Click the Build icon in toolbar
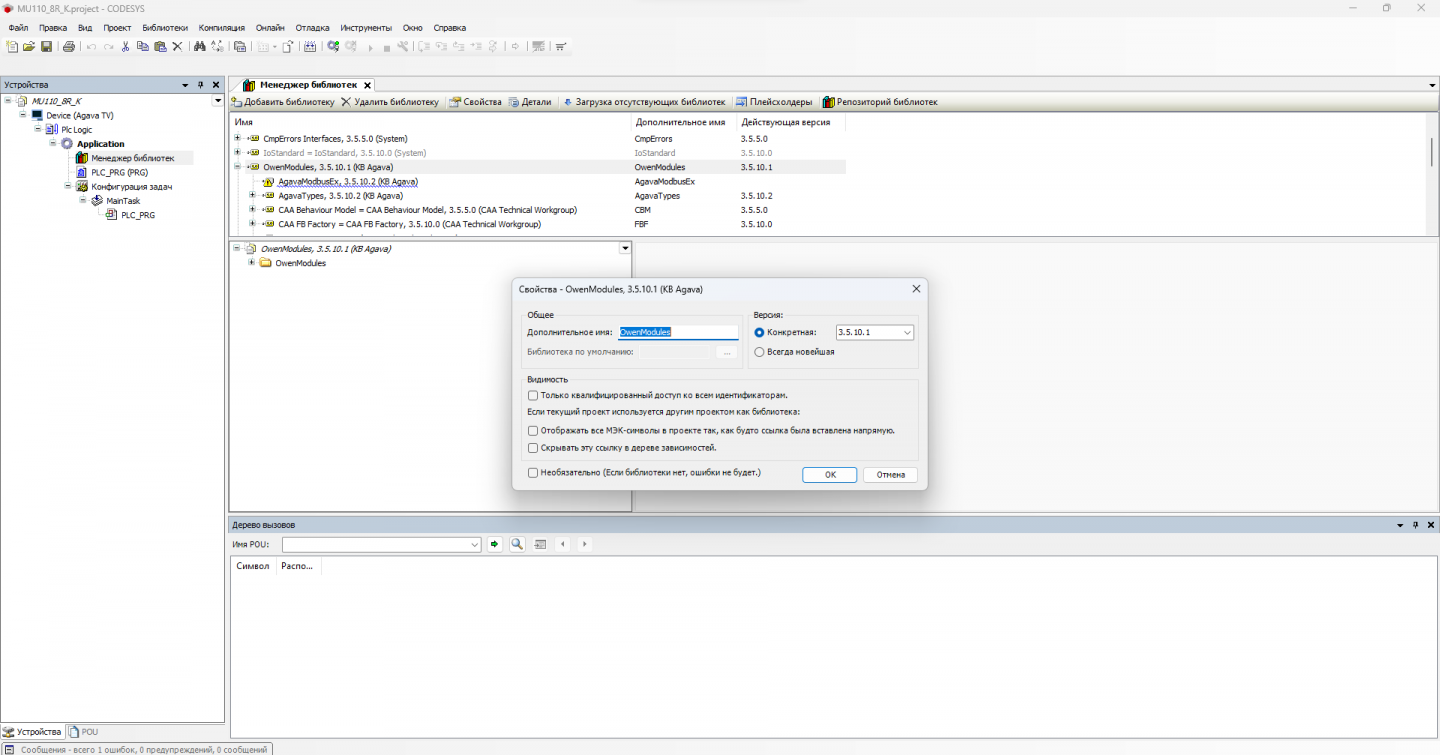 tap(310, 46)
